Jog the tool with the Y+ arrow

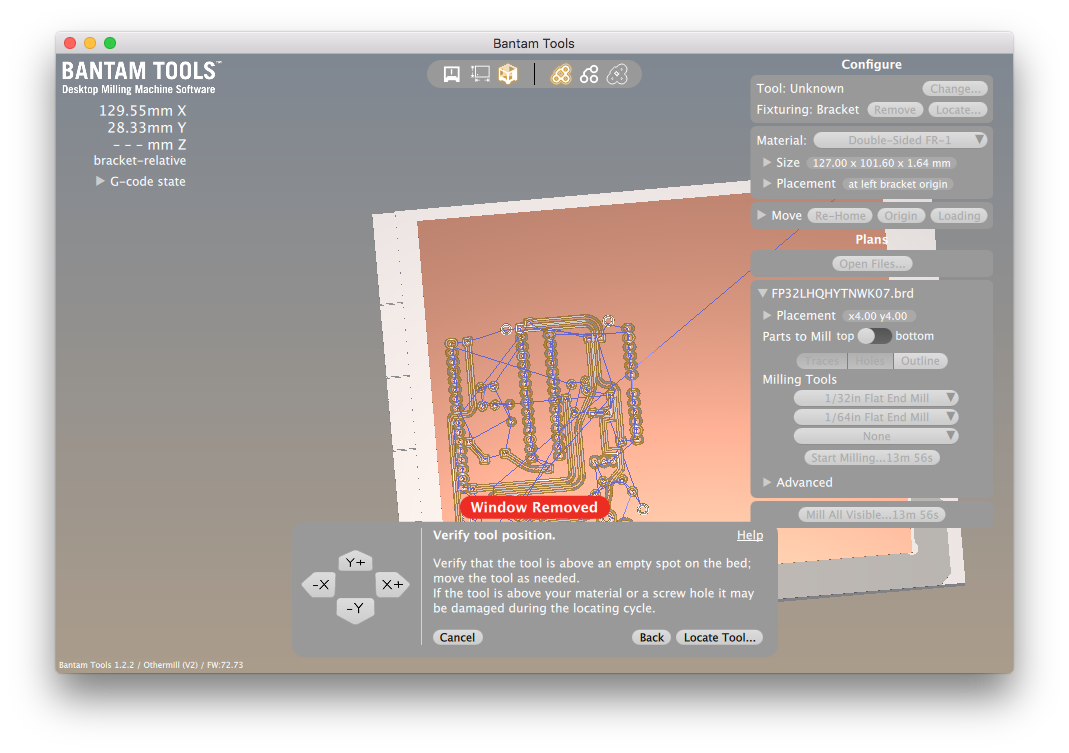point(355,562)
